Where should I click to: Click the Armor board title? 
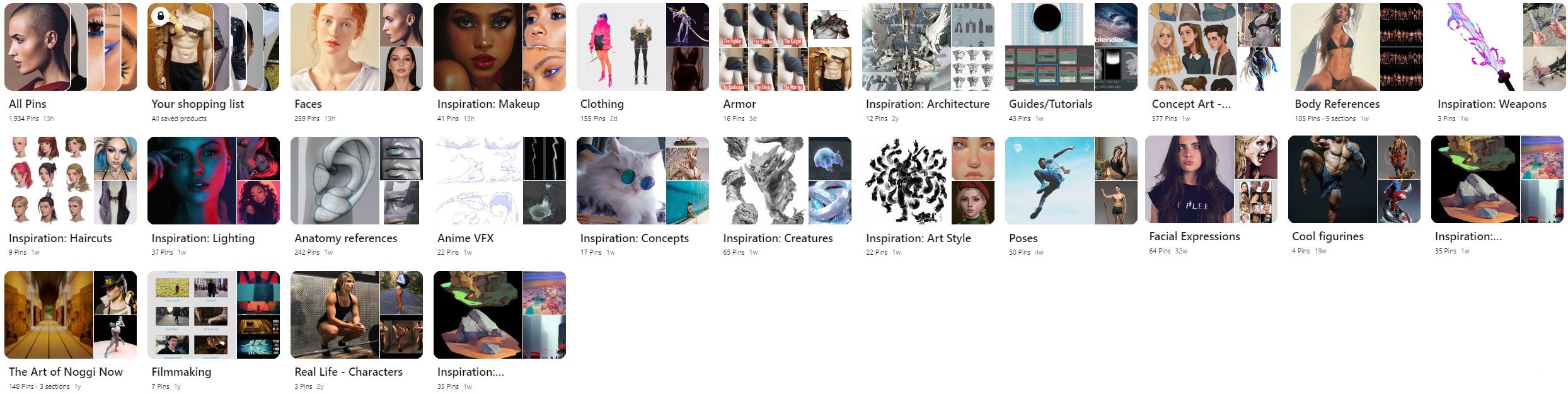point(739,104)
